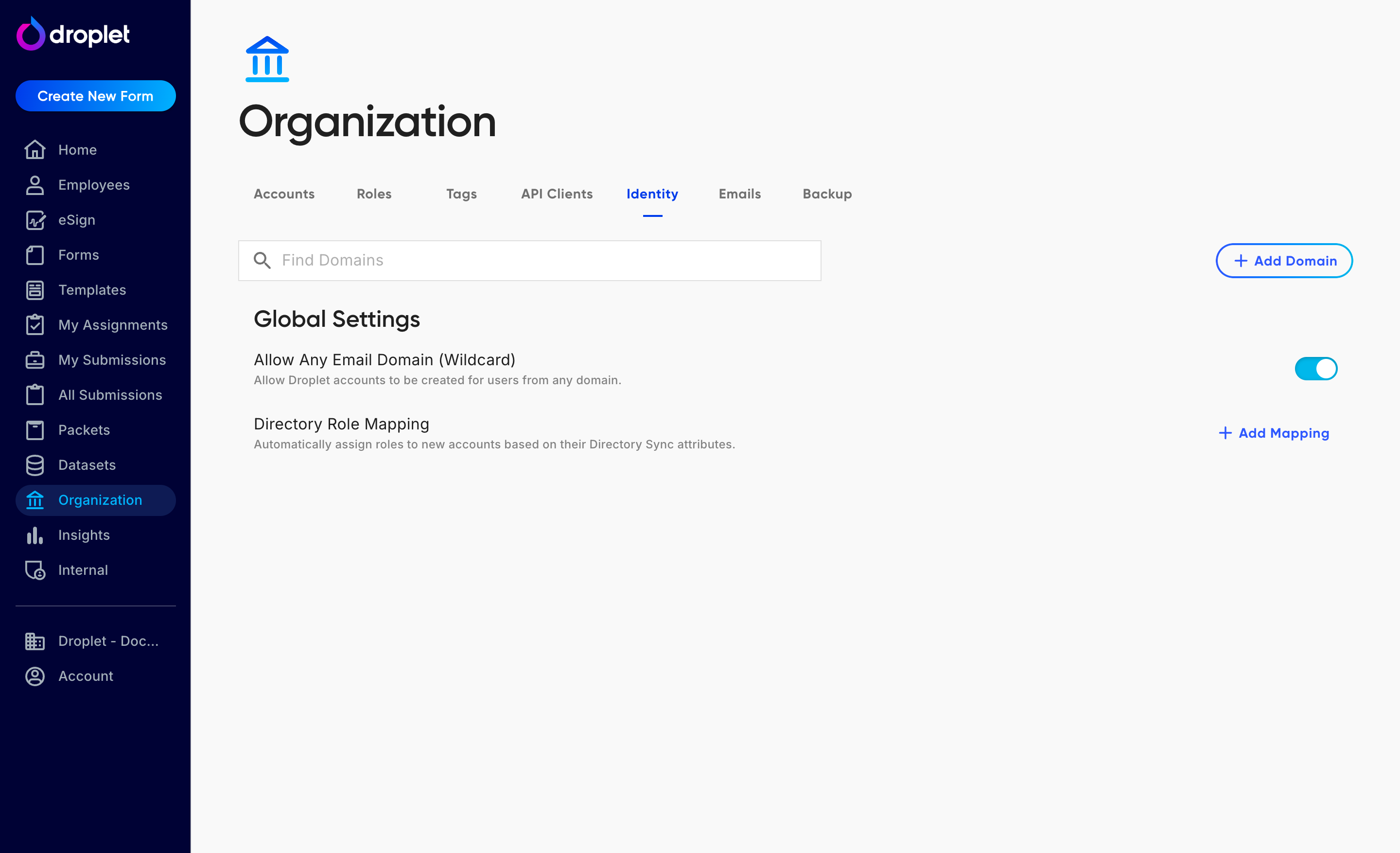Viewport: 1400px width, 853px height.
Task: Open the Droplet - Doc... organization label
Action: 108,641
